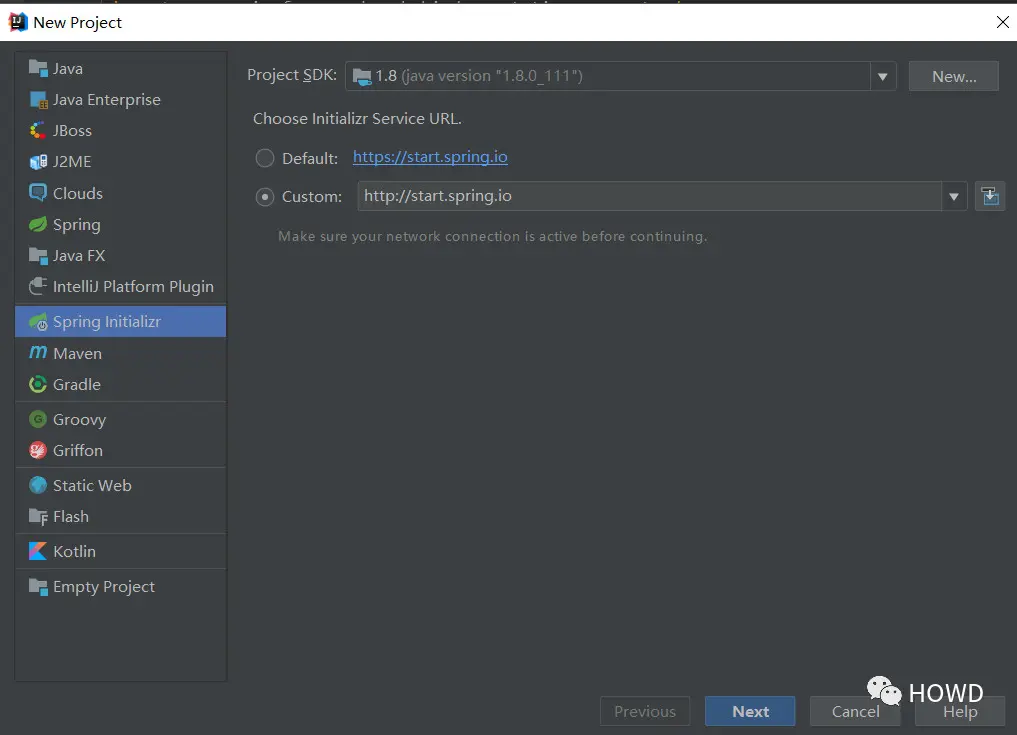Click the Flash icon
Image resolution: width=1017 pixels, height=735 pixels.
coord(38,516)
